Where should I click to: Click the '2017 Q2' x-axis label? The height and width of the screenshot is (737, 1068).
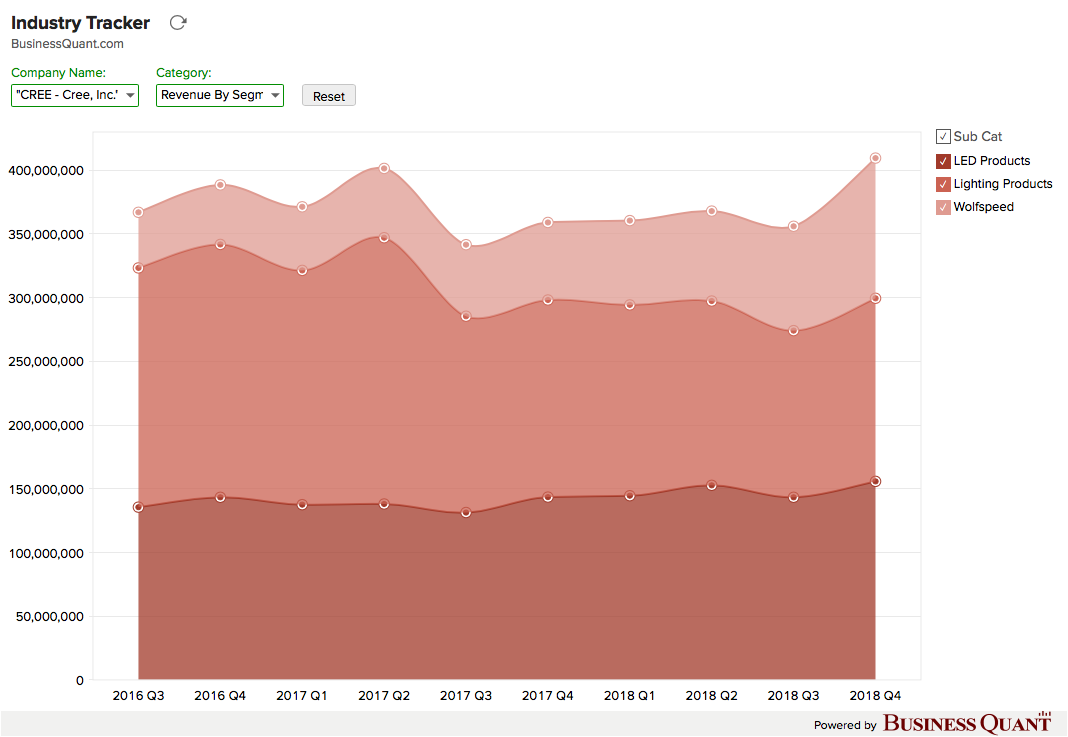pyautogui.click(x=384, y=695)
